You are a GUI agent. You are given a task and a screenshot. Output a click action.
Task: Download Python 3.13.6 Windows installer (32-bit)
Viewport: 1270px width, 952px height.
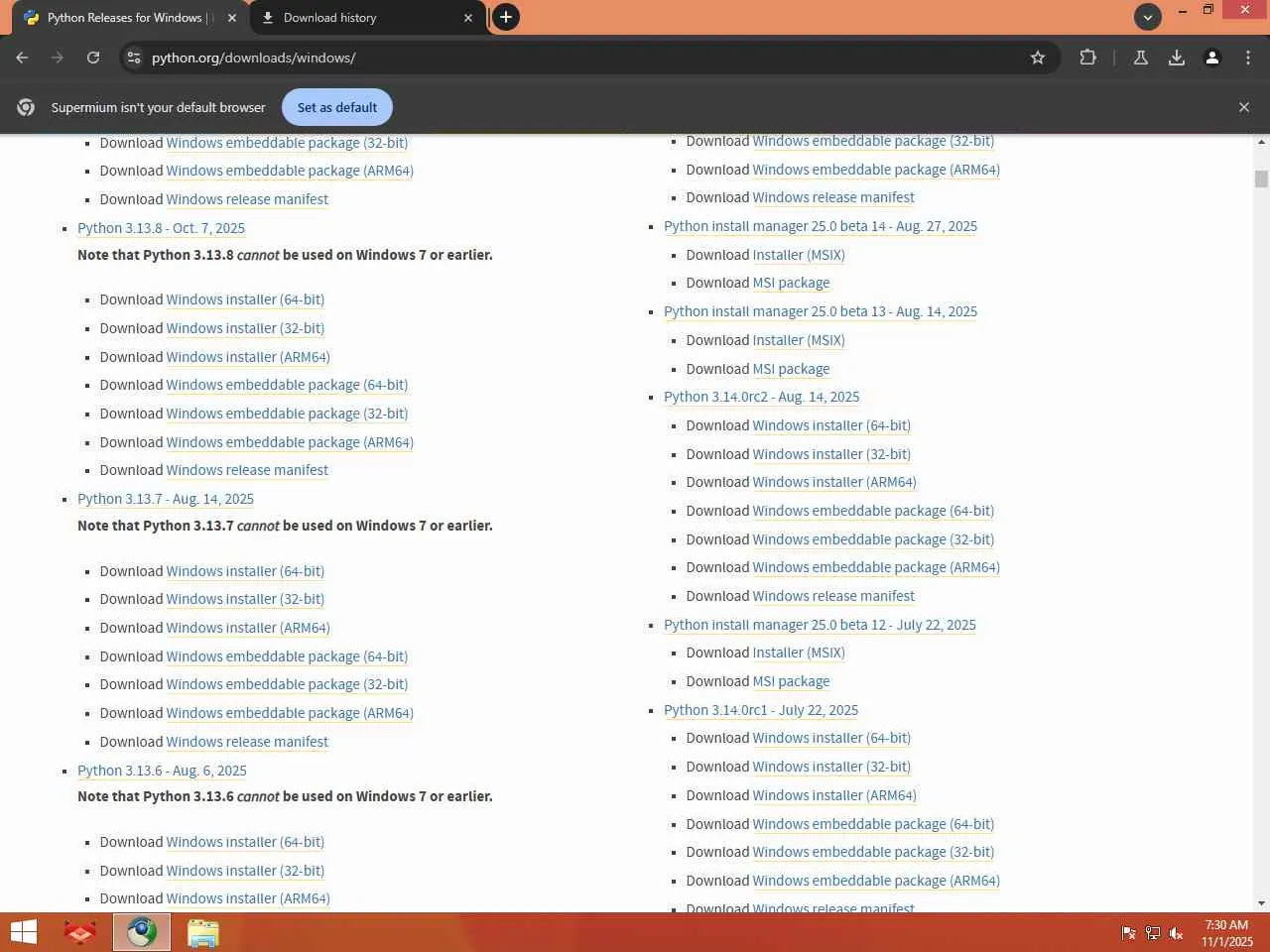(245, 871)
